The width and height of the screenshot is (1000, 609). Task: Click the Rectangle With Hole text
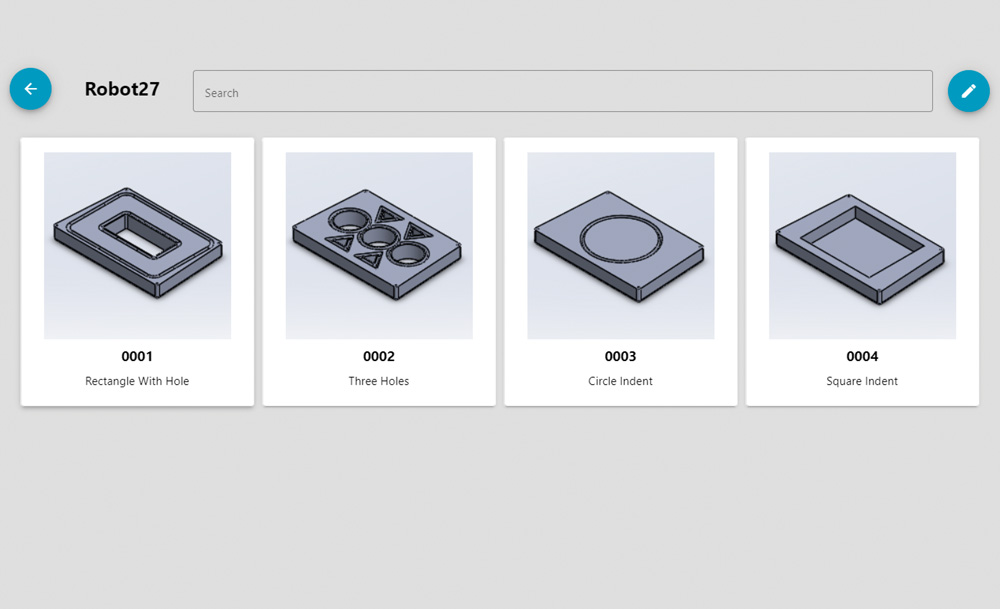[136, 381]
